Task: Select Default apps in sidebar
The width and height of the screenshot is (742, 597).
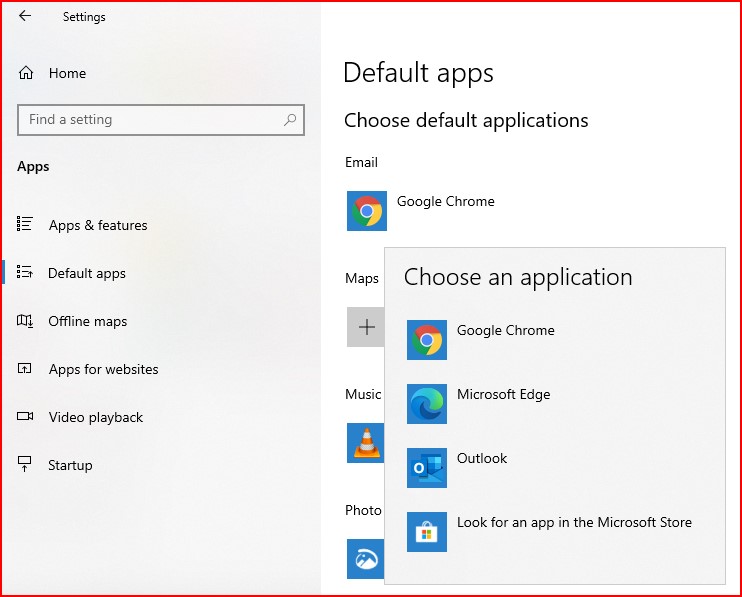Action: [87, 273]
